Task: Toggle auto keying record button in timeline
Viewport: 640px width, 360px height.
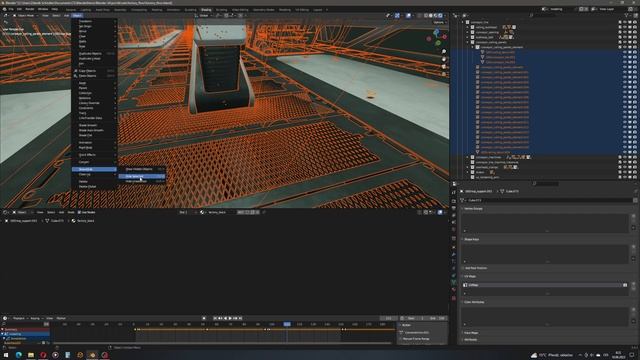Action: click(204, 318)
